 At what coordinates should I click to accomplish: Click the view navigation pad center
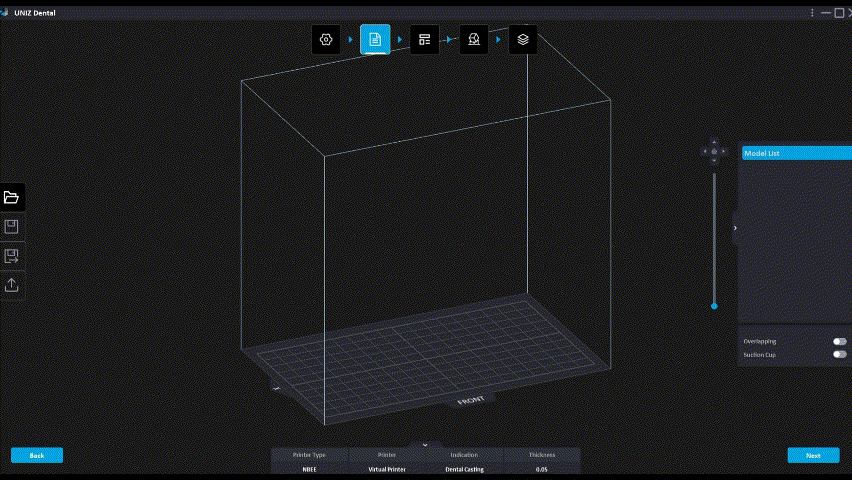click(x=713, y=152)
